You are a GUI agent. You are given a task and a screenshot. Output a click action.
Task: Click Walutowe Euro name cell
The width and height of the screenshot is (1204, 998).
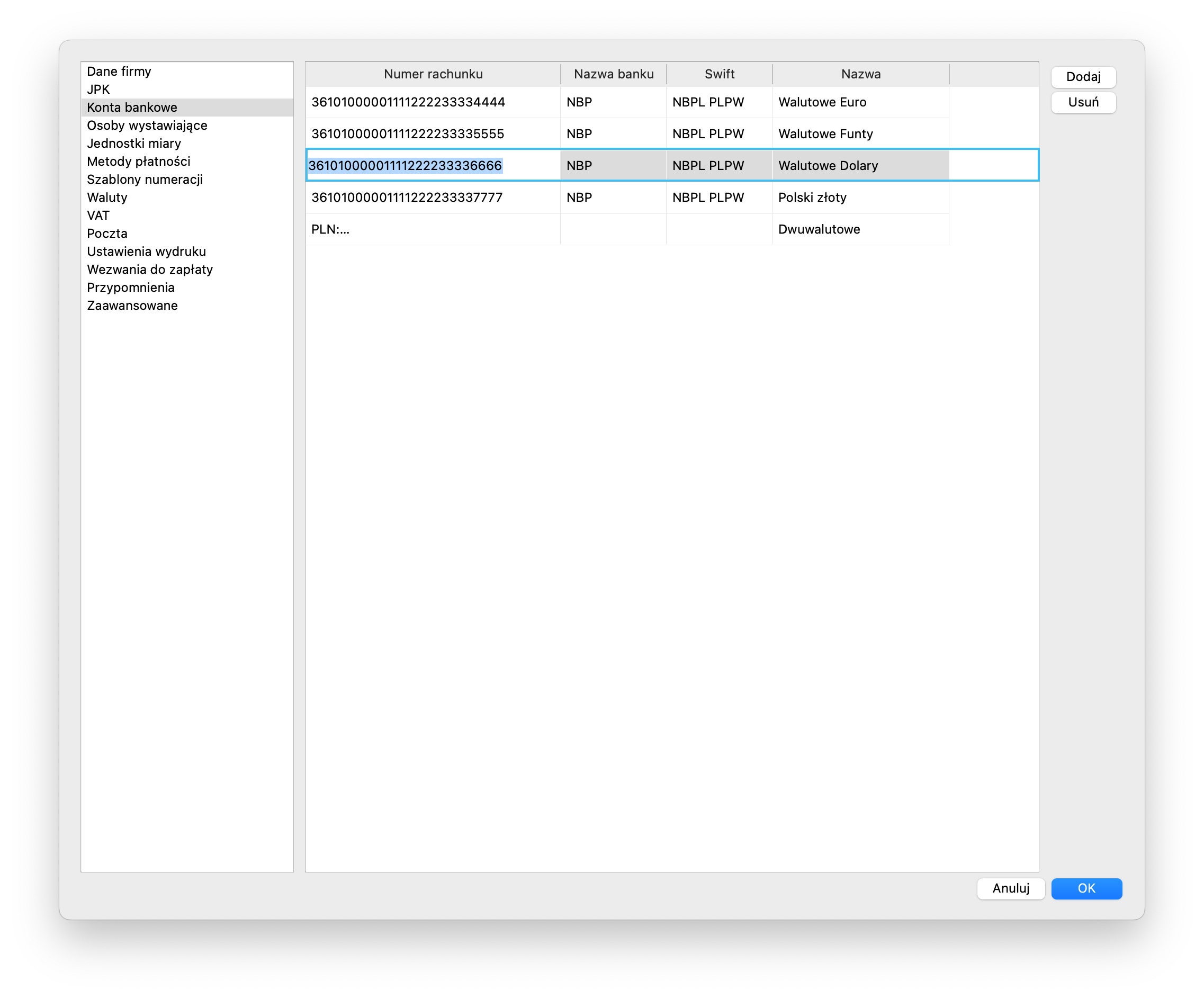click(x=860, y=102)
